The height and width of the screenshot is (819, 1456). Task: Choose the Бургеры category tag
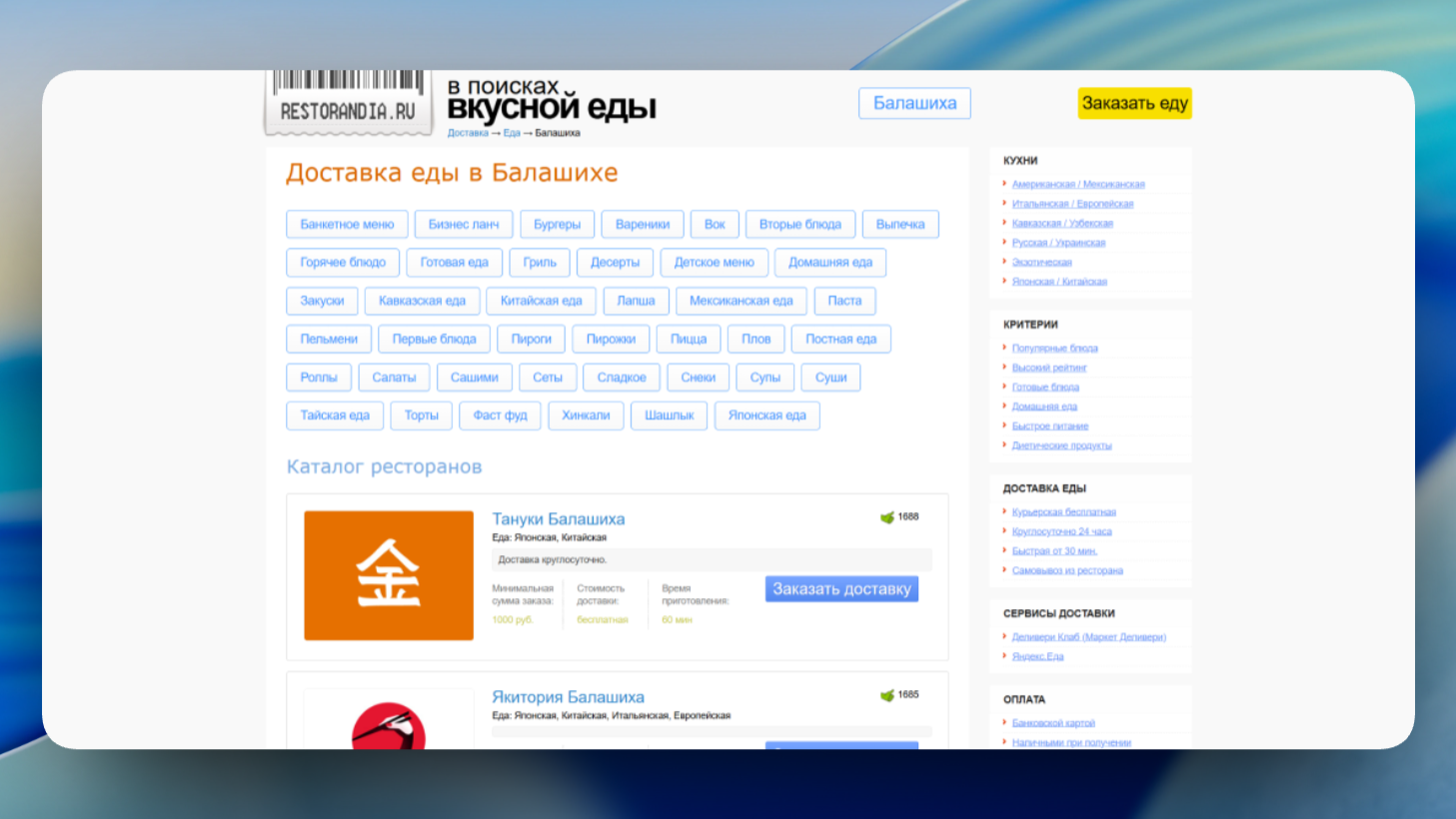coord(557,224)
